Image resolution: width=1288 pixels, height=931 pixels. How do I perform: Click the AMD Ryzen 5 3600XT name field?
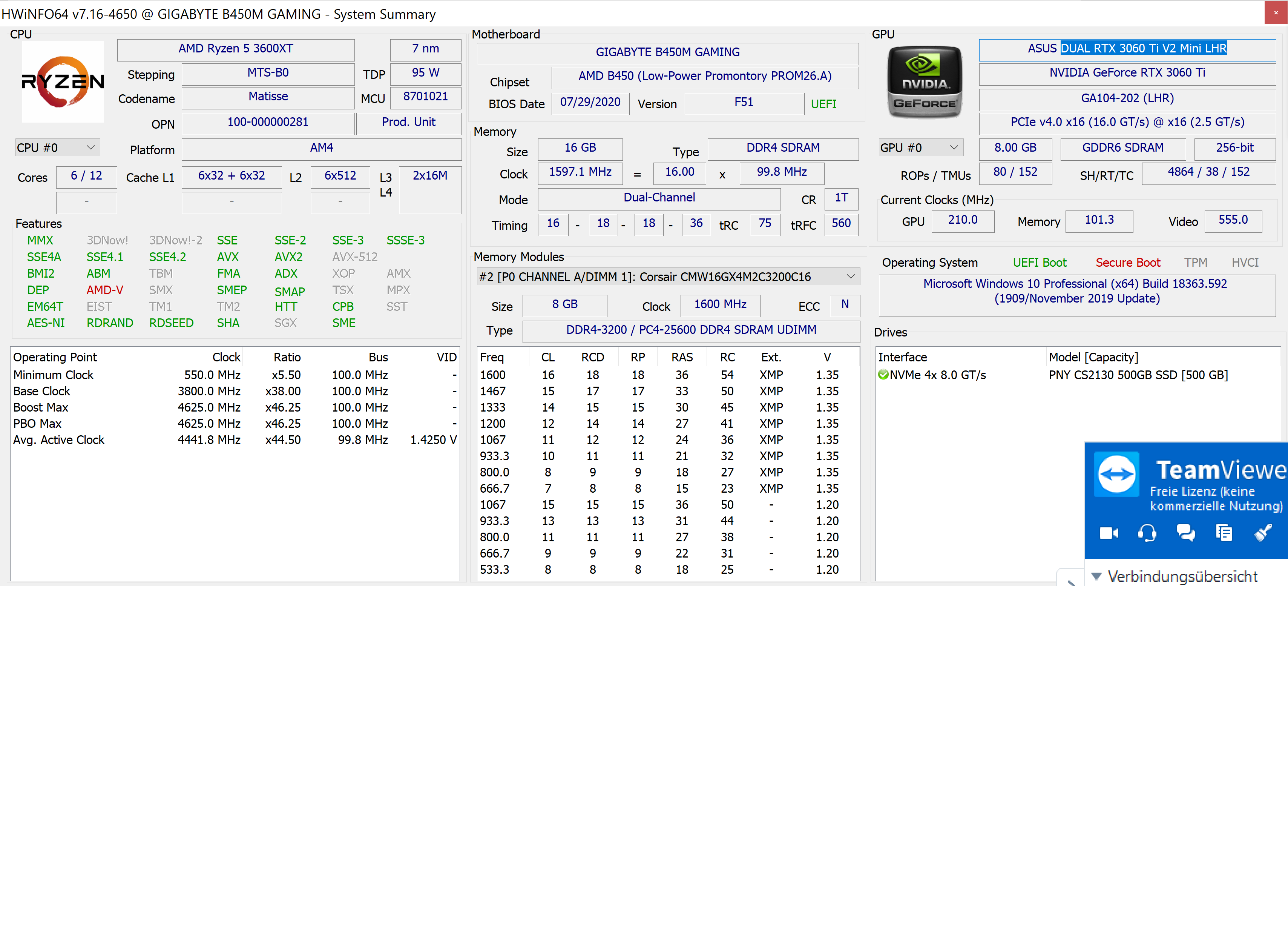point(236,49)
